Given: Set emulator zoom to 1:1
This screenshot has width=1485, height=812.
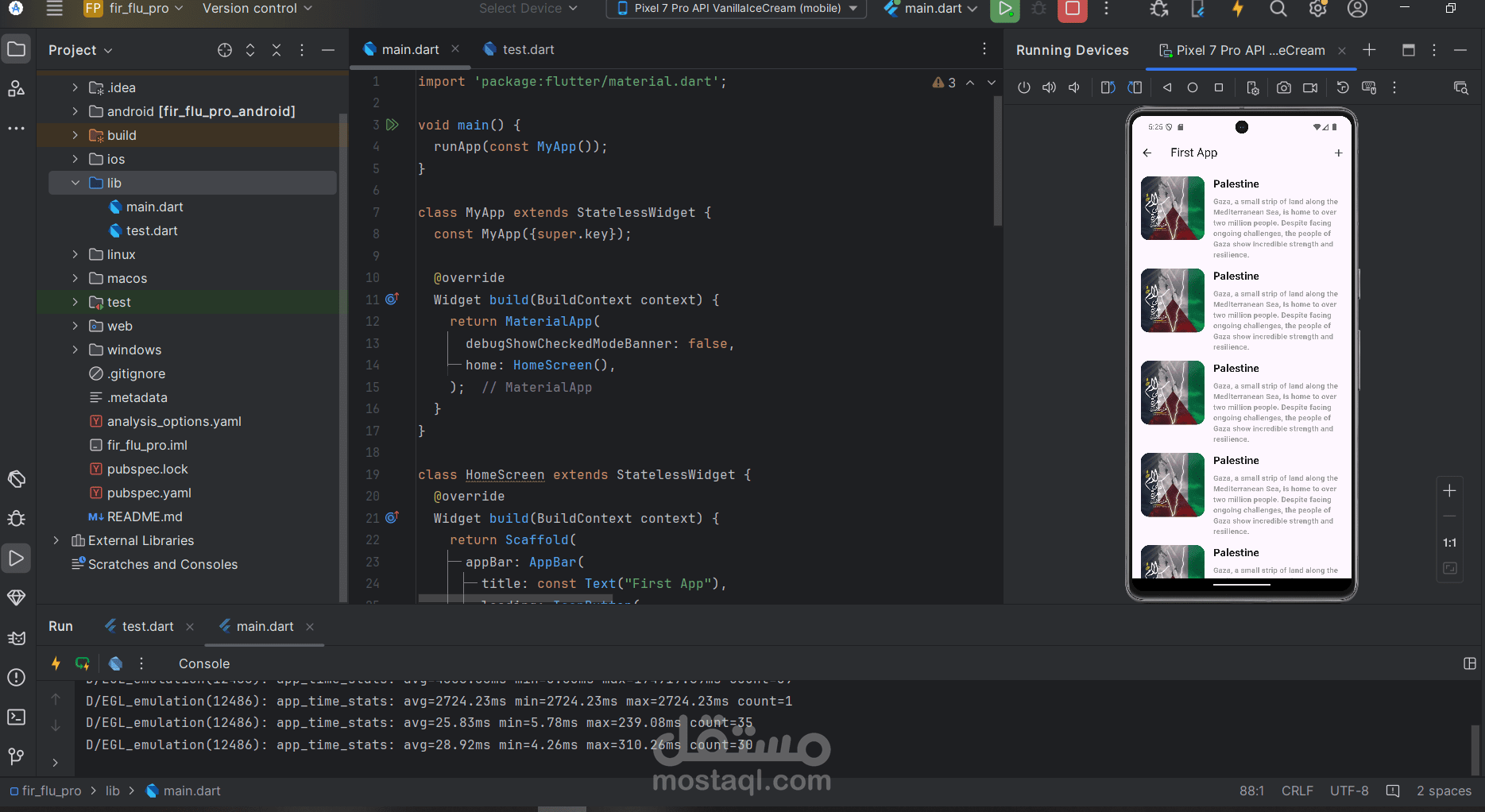Looking at the screenshot, I should coord(1449,543).
